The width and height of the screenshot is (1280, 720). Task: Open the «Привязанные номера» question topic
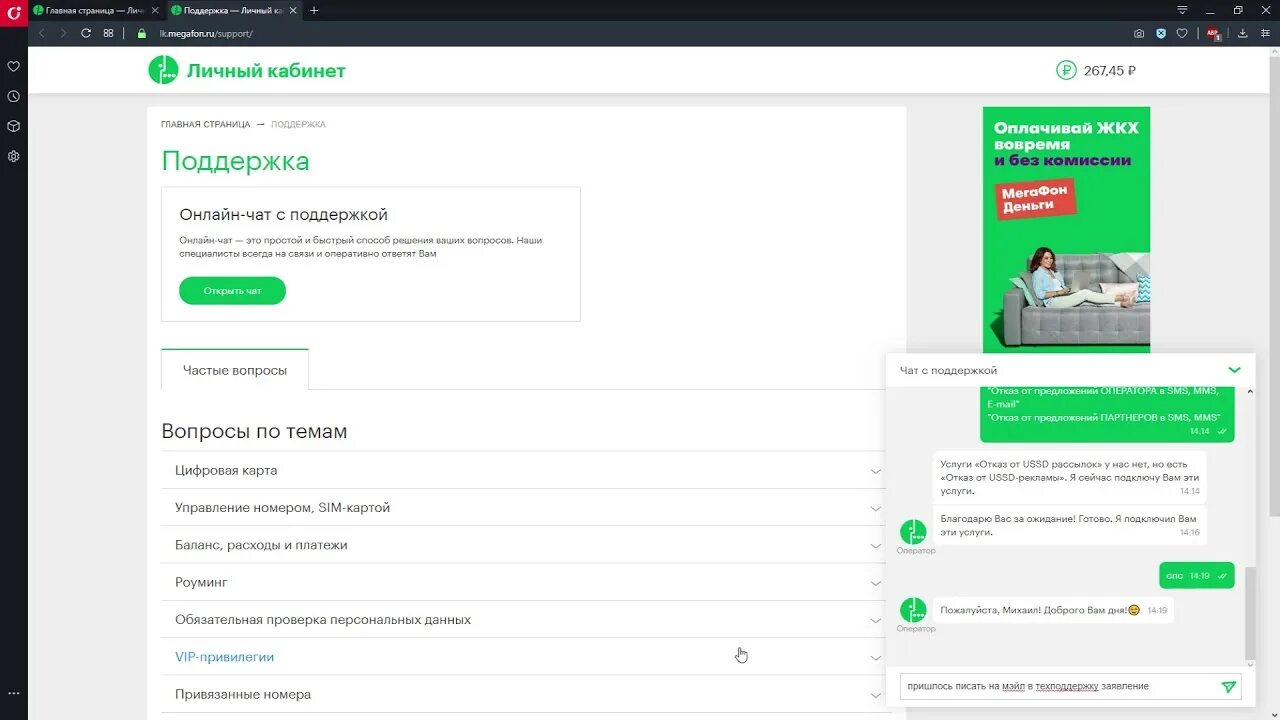[243, 694]
